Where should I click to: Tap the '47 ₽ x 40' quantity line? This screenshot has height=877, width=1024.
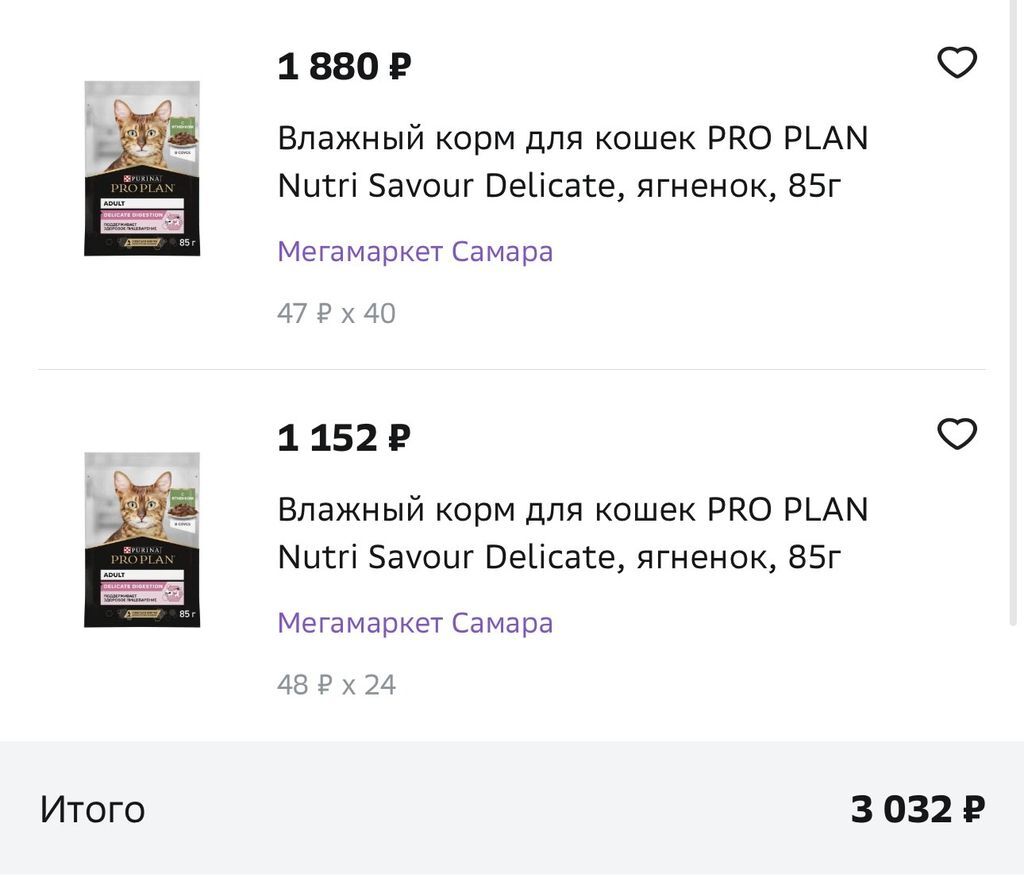(x=336, y=314)
